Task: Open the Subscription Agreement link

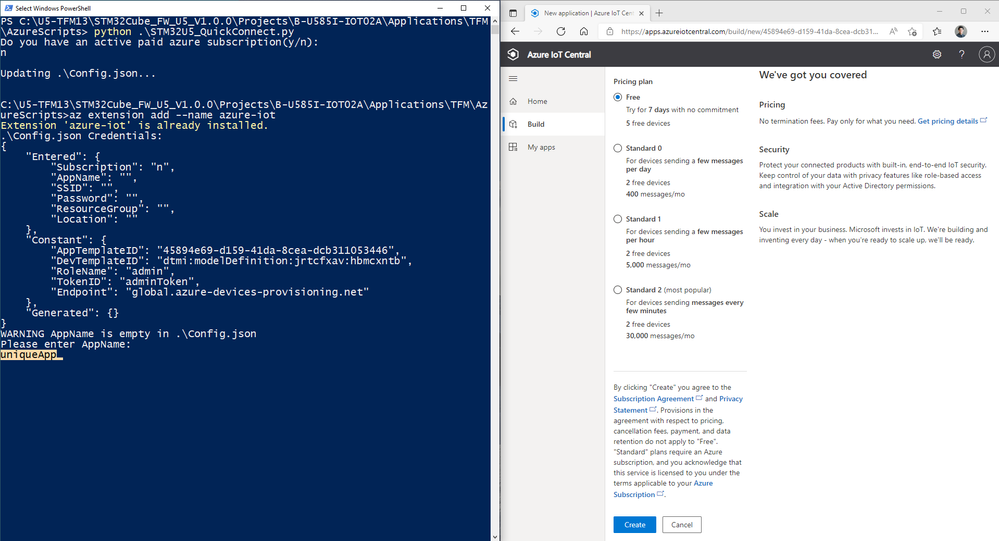Action: tap(658, 398)
